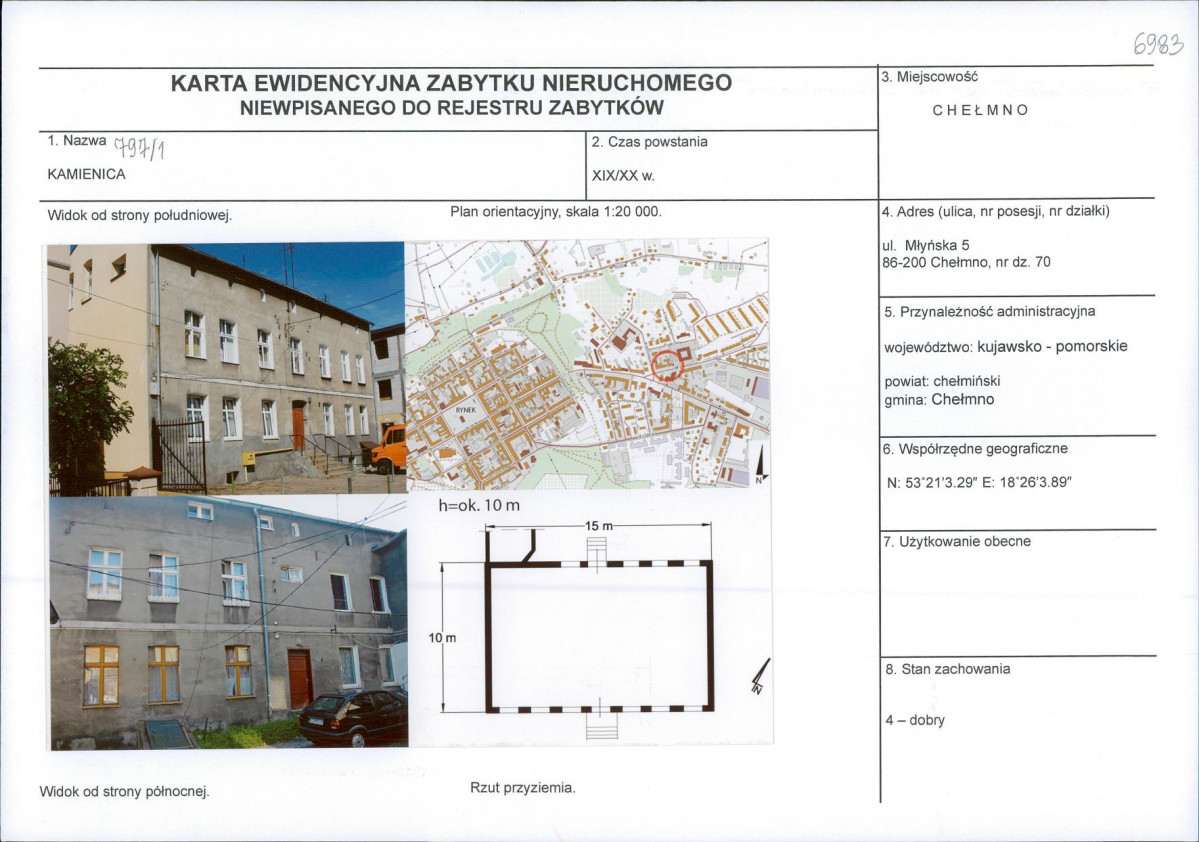Click the XIX/XX w. date field
The width and height of the screenshot is (1199, 842).
click(x=623, y=175)
